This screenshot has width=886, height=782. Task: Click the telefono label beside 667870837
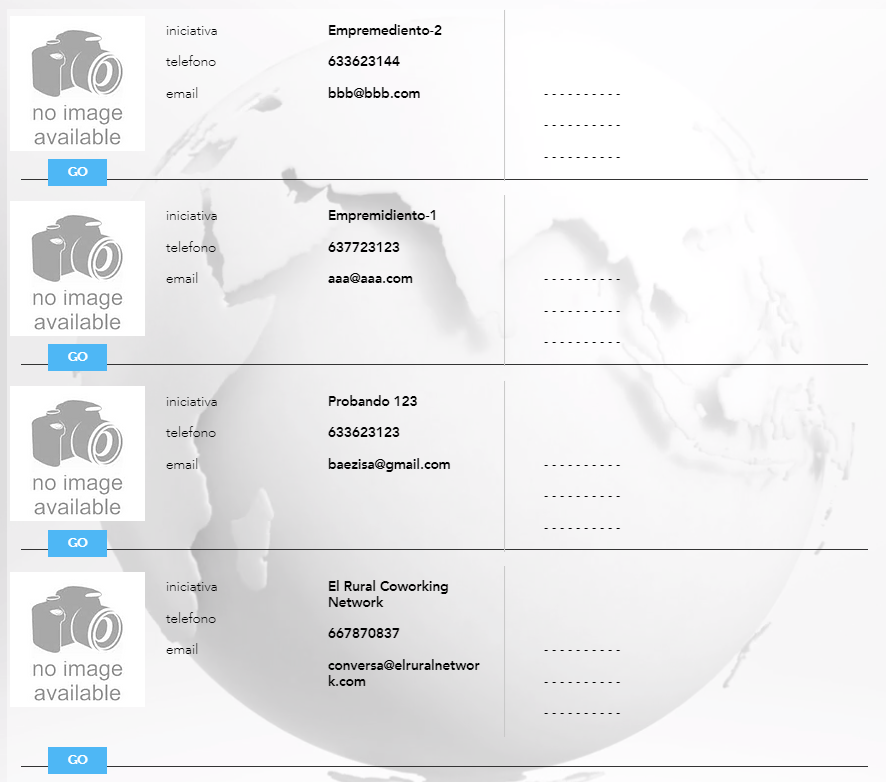[x=191, y=619]
